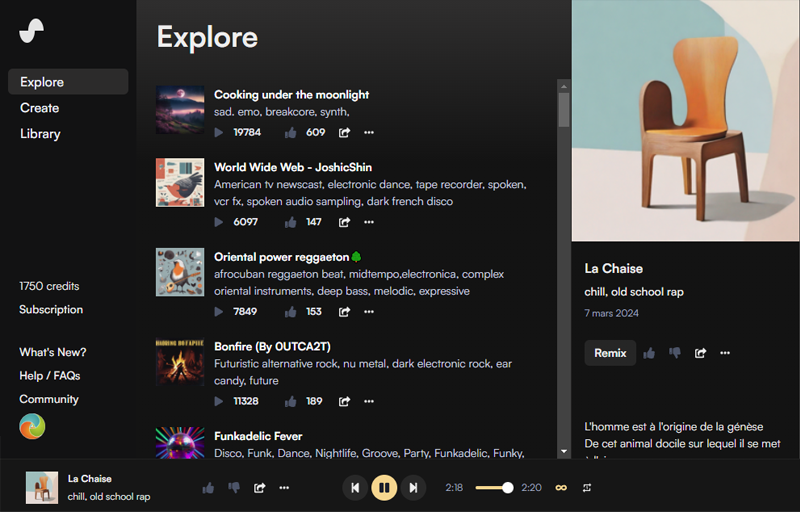Image resolution: width=800 pixels, height=512 pixels.
Task: Share La Chaise from detail panel
Action: 701,353
